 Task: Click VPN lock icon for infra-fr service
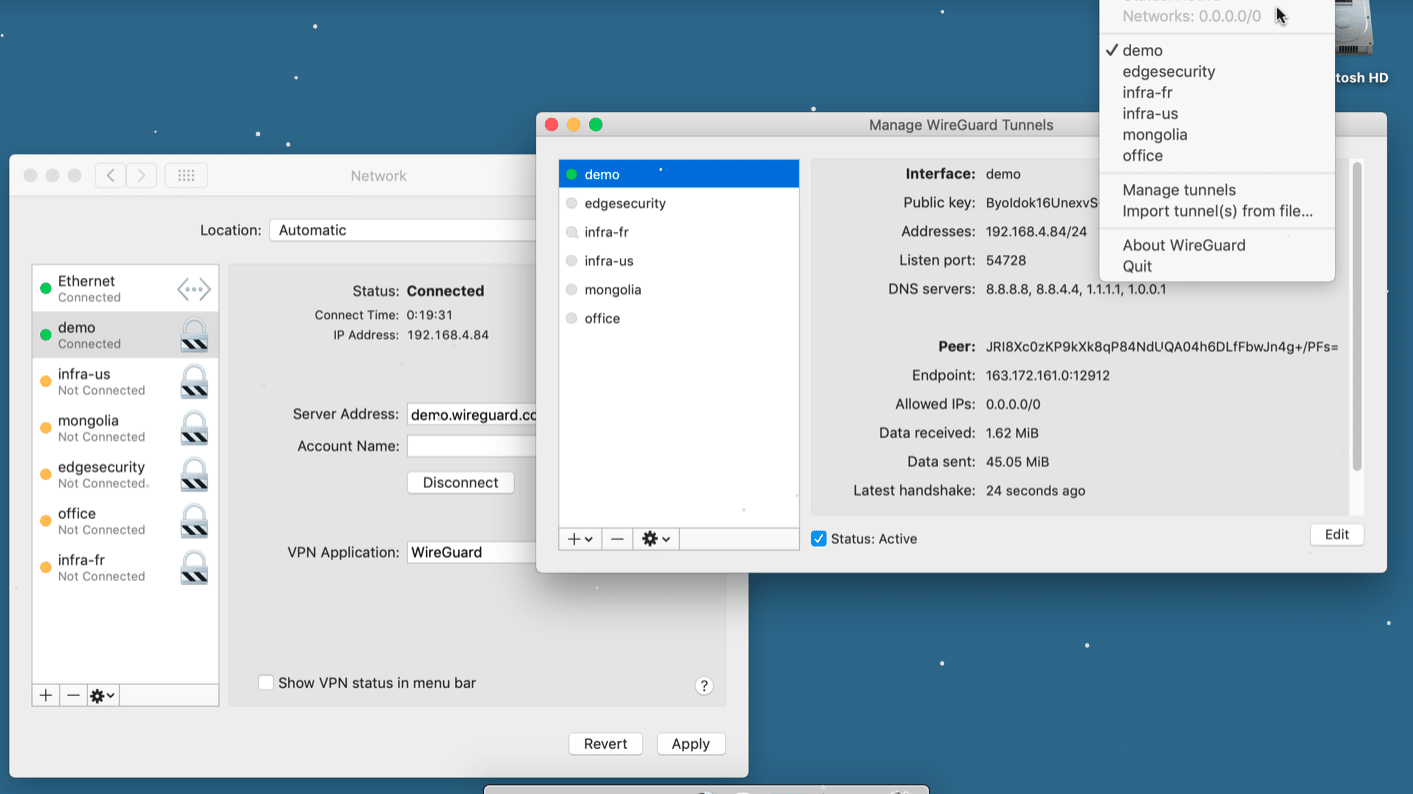coord(194,568)
